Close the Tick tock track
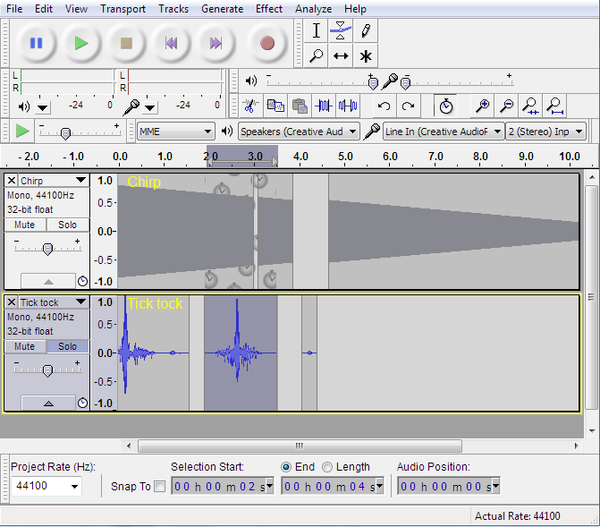Viewport: 600px width, 527px height. click(11, 302)
